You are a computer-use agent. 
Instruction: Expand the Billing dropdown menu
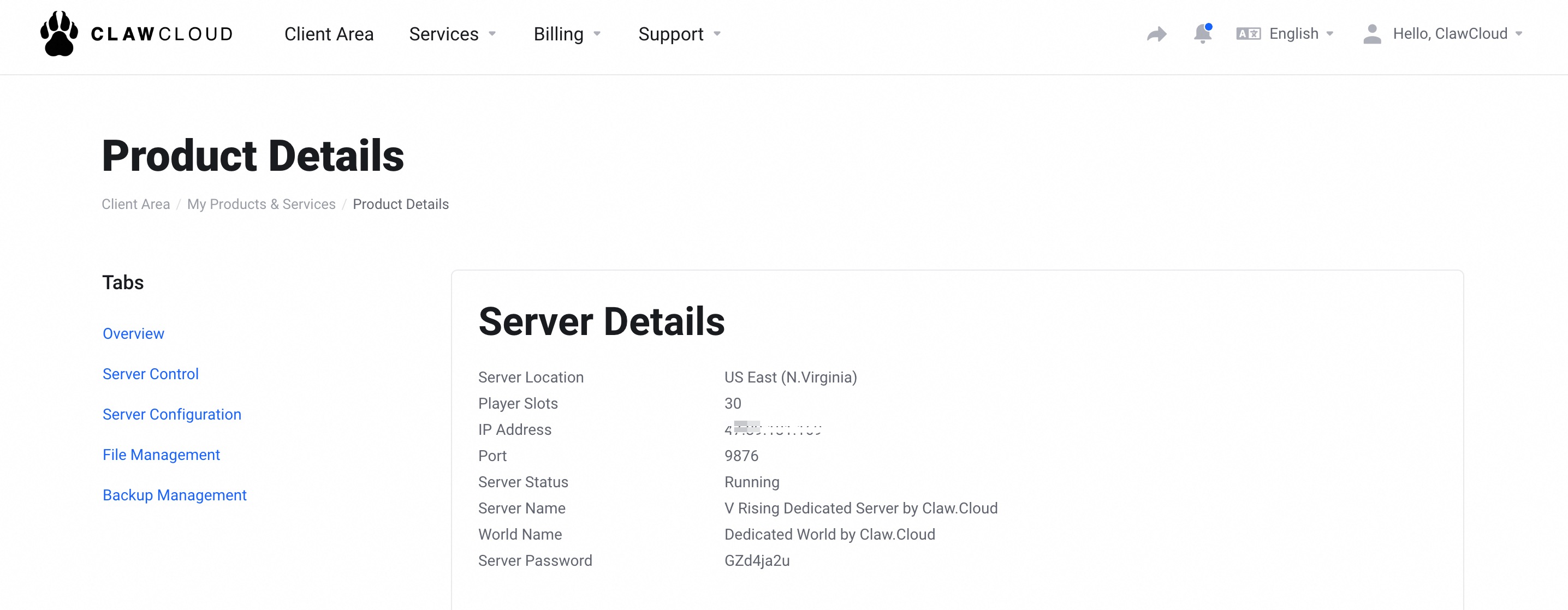click(x=567, y=34)
